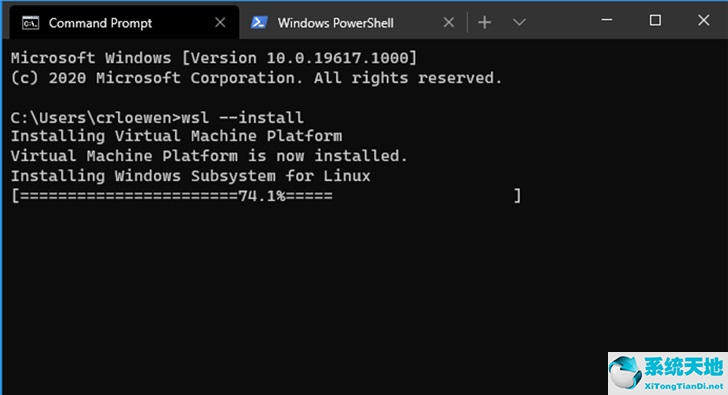
Task: Click the XiTongTianDi.net watermark text
Action: point(684,386)
